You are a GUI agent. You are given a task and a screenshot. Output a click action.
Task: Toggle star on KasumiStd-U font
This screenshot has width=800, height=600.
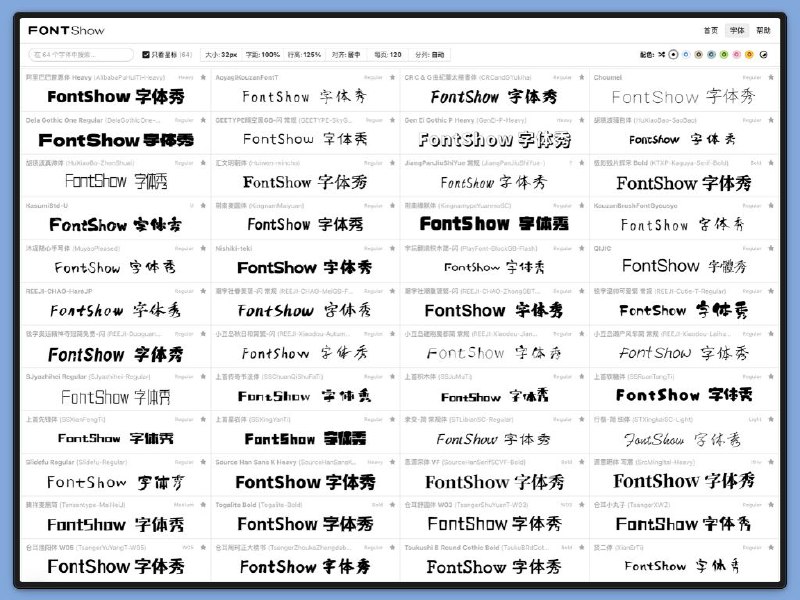[x=203, y=206]
